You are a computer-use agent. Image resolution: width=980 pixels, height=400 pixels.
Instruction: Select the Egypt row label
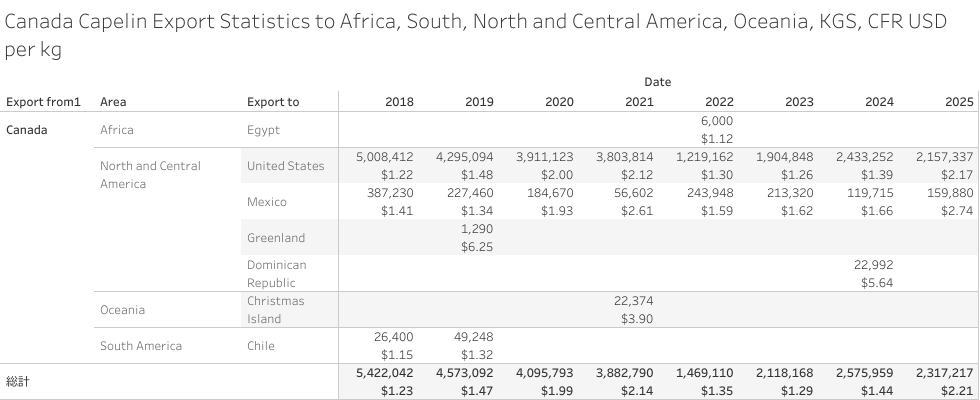click(x=264, y=130)
